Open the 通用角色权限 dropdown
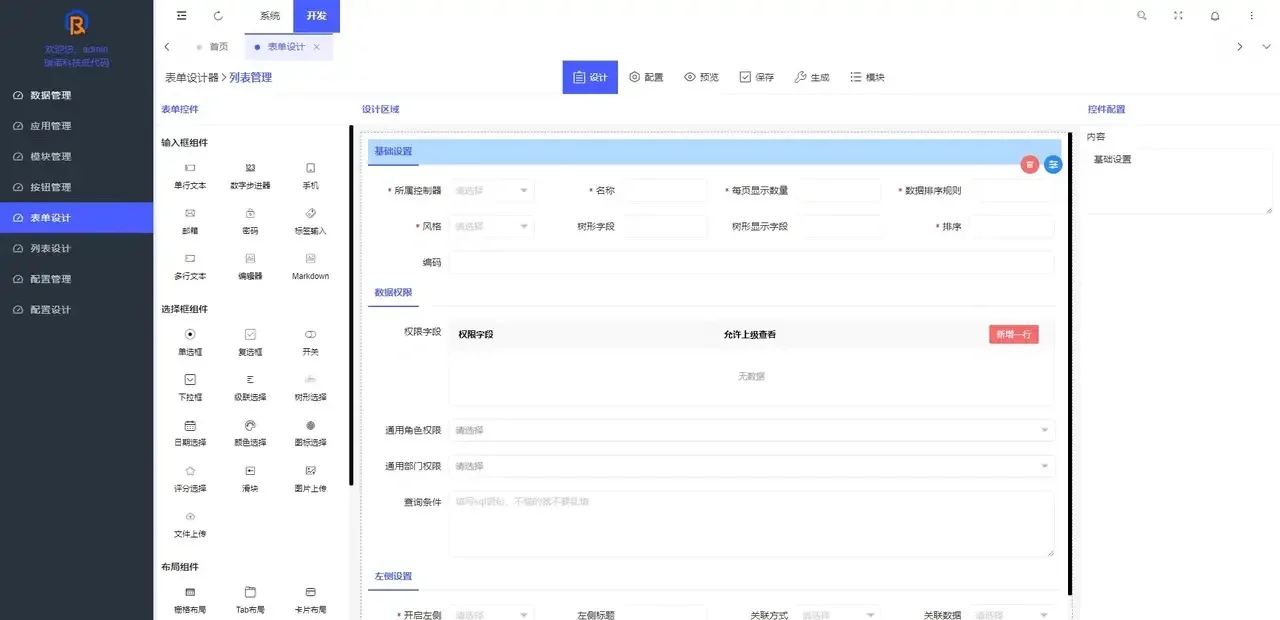1280x620 pixels. (751, 429)
